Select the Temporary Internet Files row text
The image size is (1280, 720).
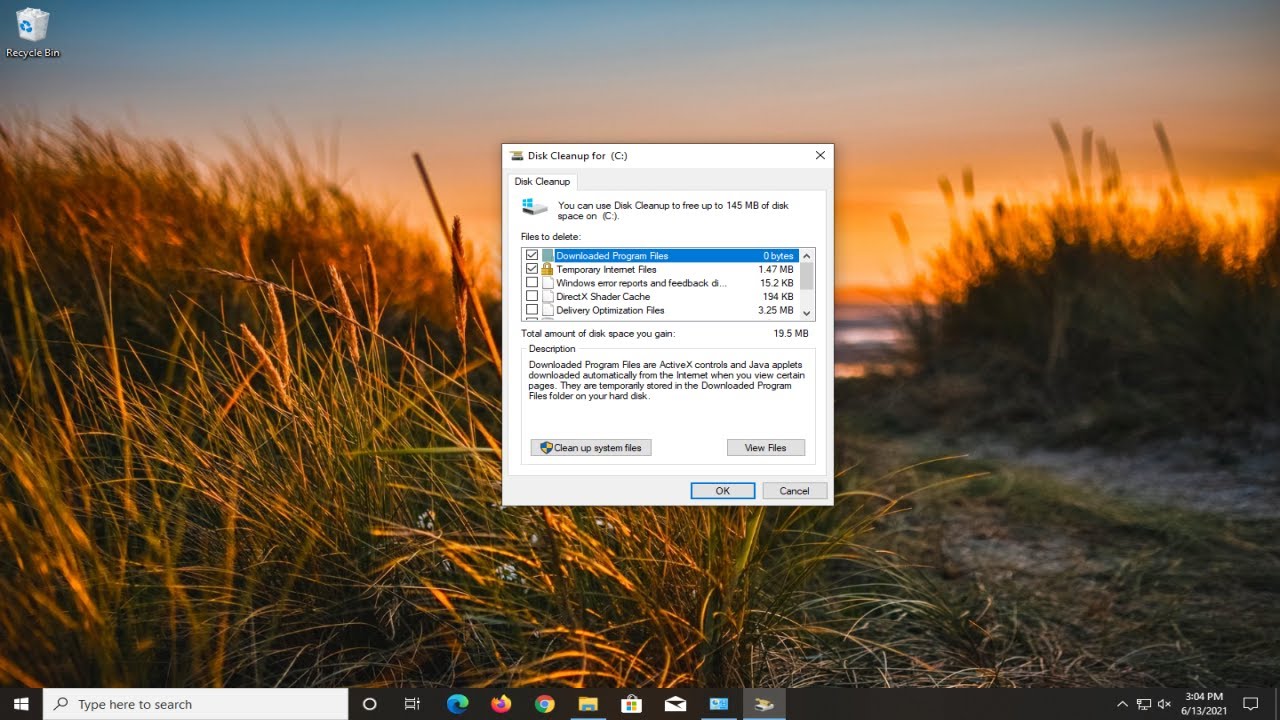[606, 270]
